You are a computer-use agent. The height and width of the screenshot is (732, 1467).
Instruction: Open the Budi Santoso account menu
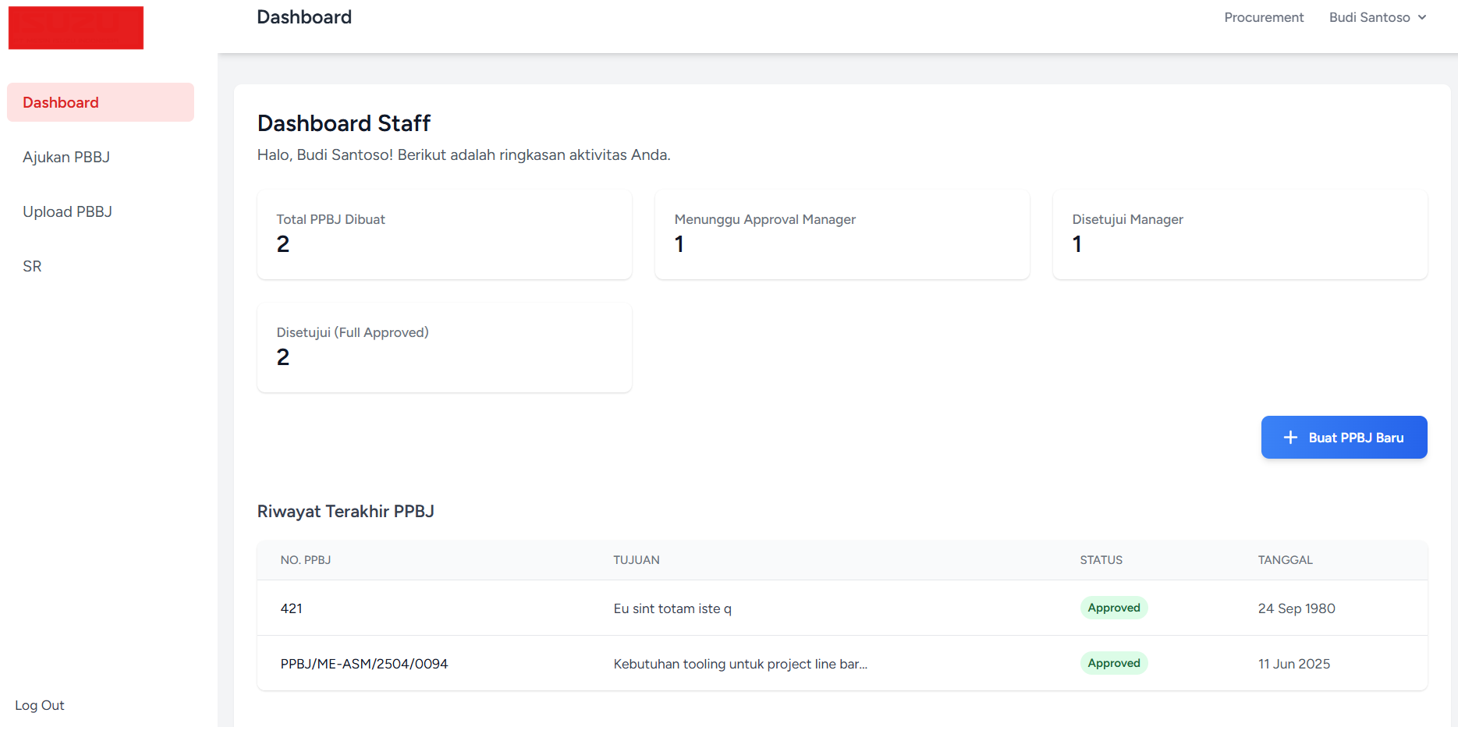pyautogui.click(x=1370, y=17)
